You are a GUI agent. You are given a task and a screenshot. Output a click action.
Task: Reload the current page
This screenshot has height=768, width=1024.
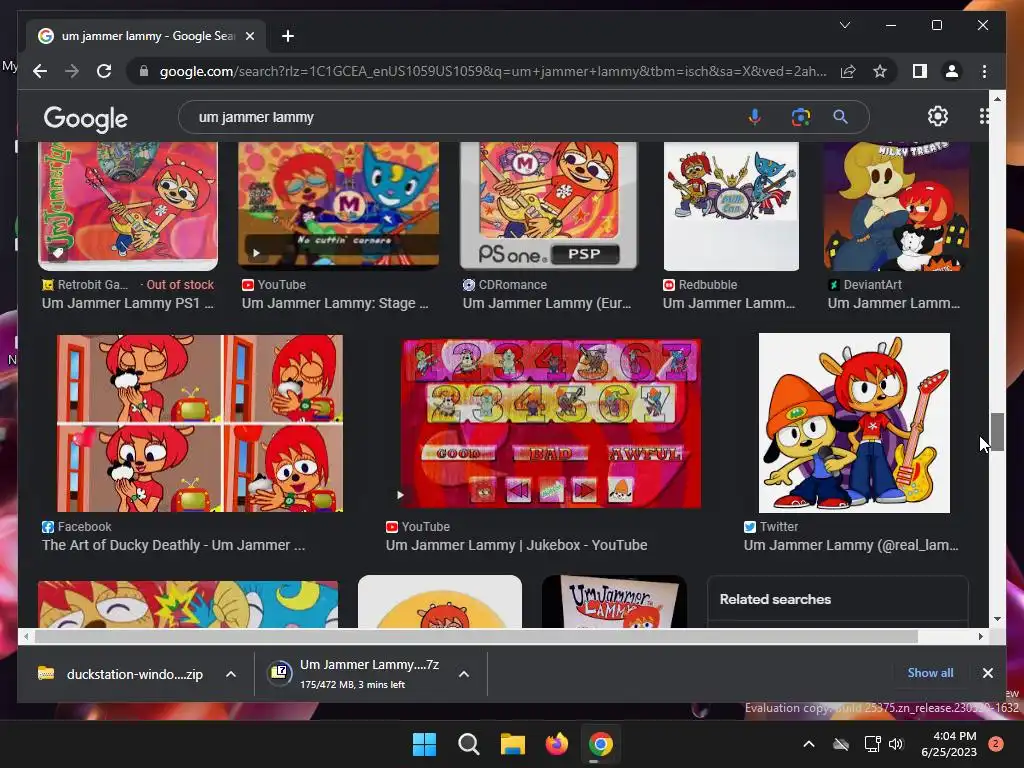[x=104, y=71]
